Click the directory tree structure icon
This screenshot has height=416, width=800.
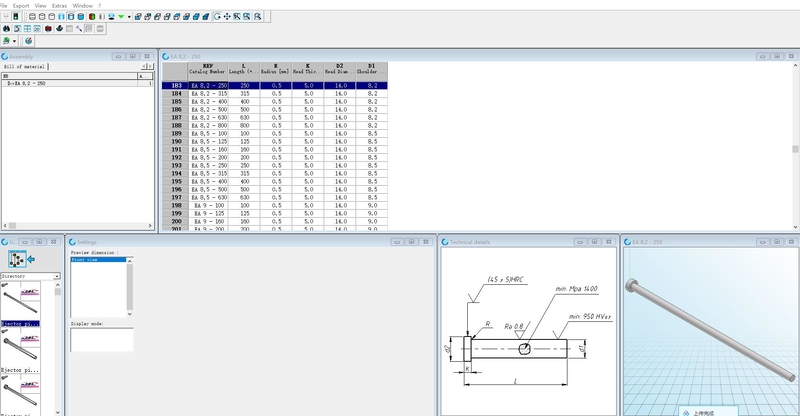pos(17,259)
